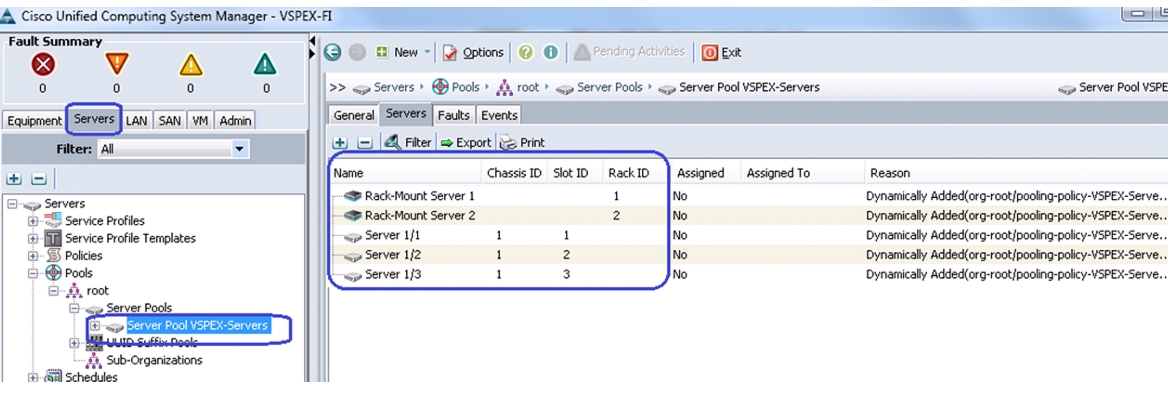The height and width of the screenshot is (397, 1168).
Task: Open the help question mark icon
Action: coord(526,52)
